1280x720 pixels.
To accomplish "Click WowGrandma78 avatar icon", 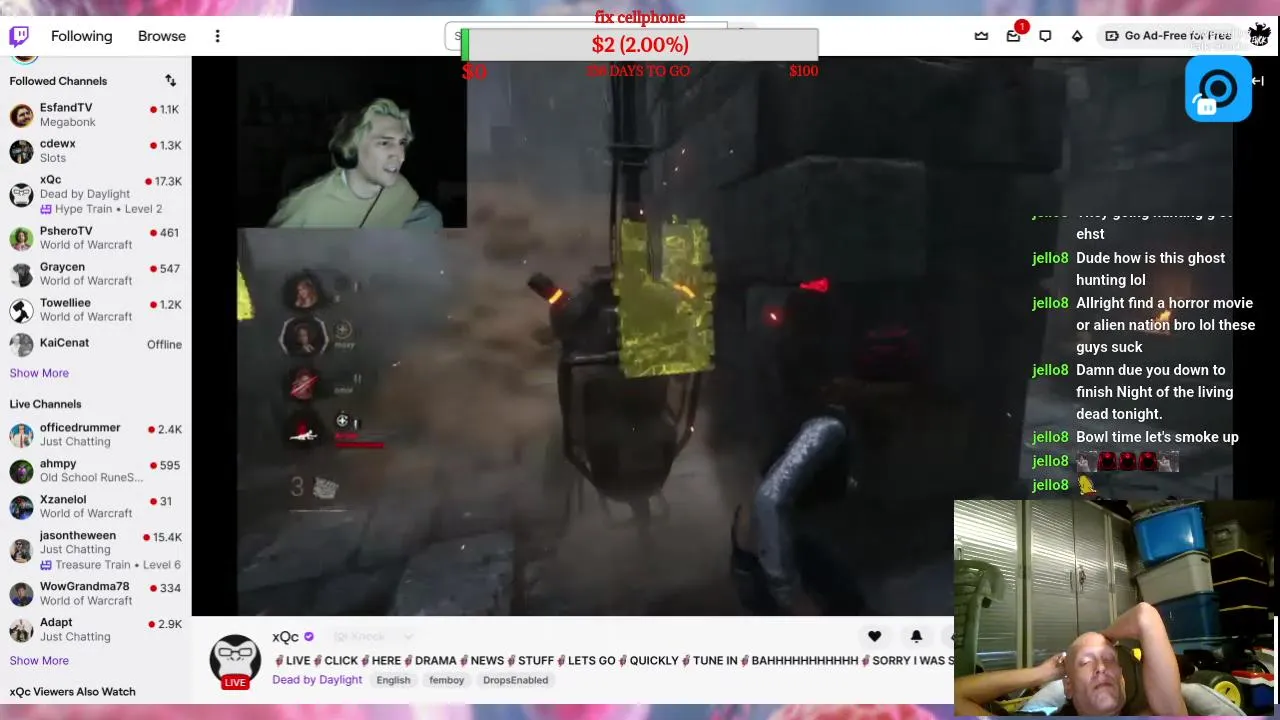I will point(21,594).
